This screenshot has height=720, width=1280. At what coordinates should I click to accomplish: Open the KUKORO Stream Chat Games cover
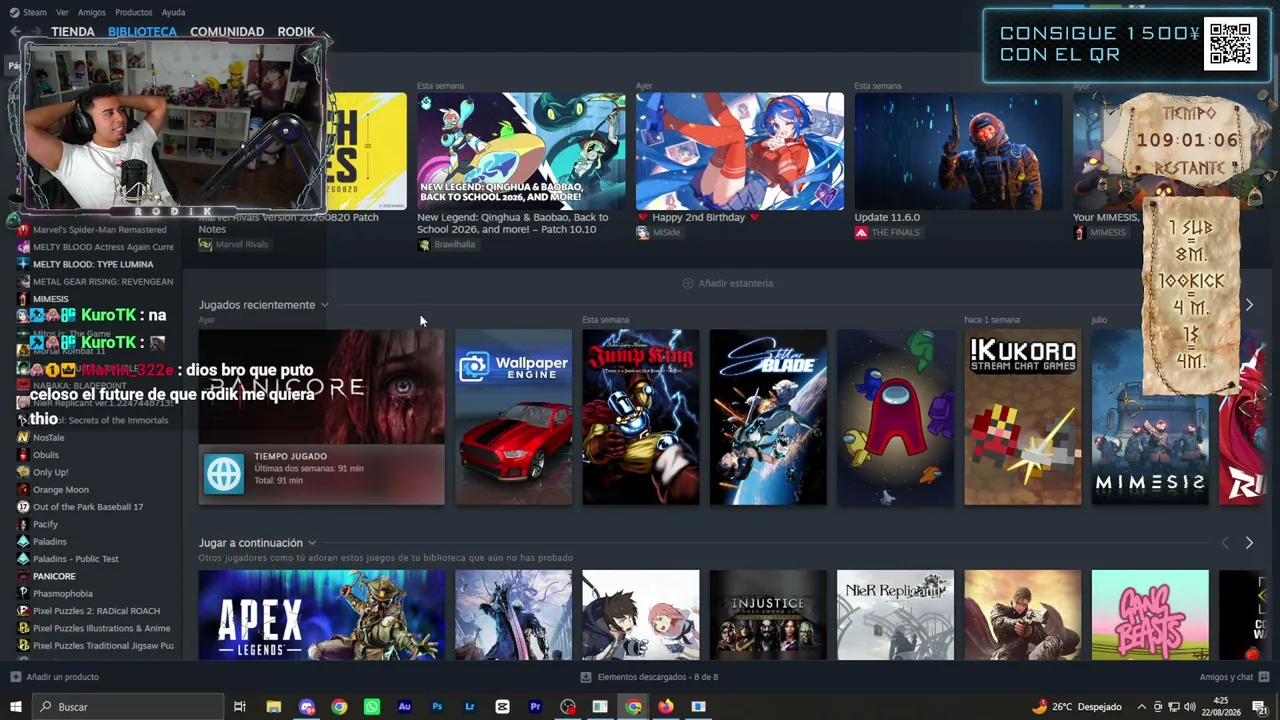pos(1023,417)
